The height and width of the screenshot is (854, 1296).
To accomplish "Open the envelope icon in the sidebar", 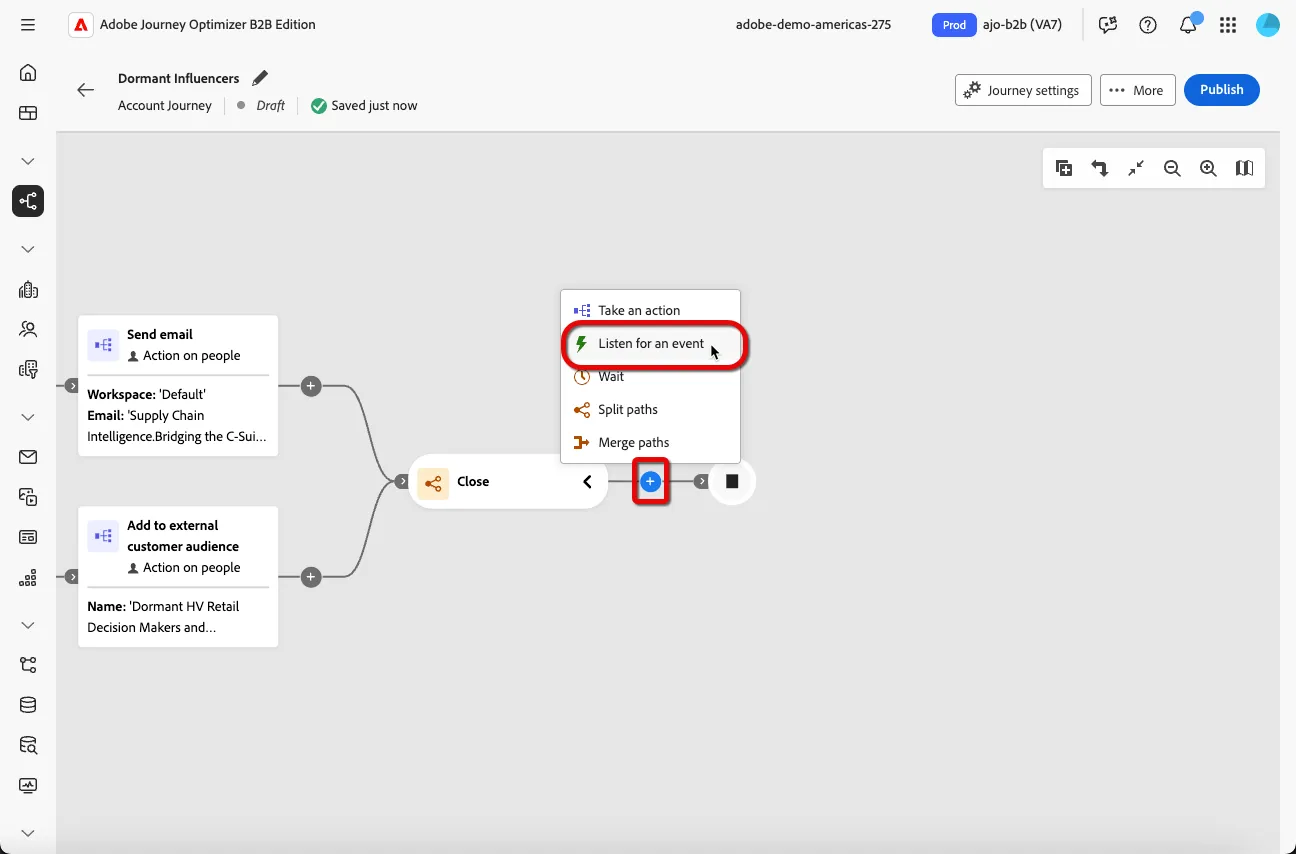I will click(x=28, y=457).
